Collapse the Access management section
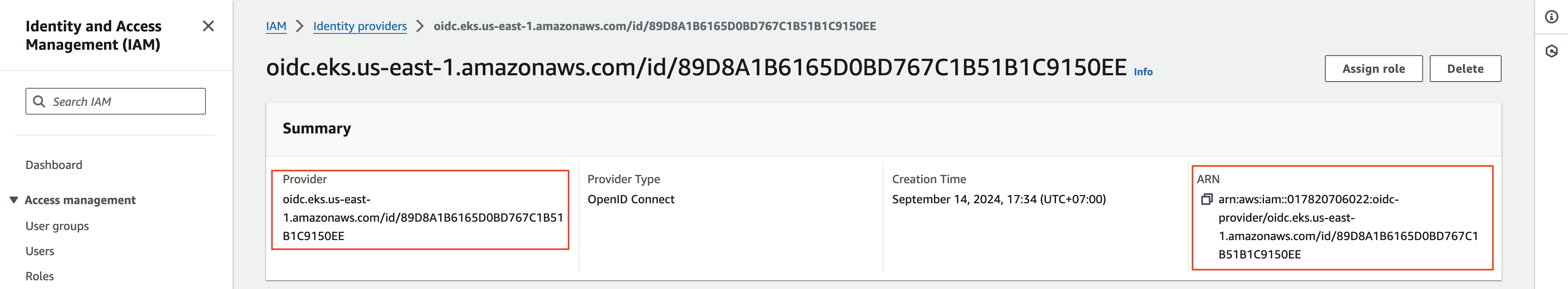Viewport: 1568px width, 289px height. pos(13,200)
